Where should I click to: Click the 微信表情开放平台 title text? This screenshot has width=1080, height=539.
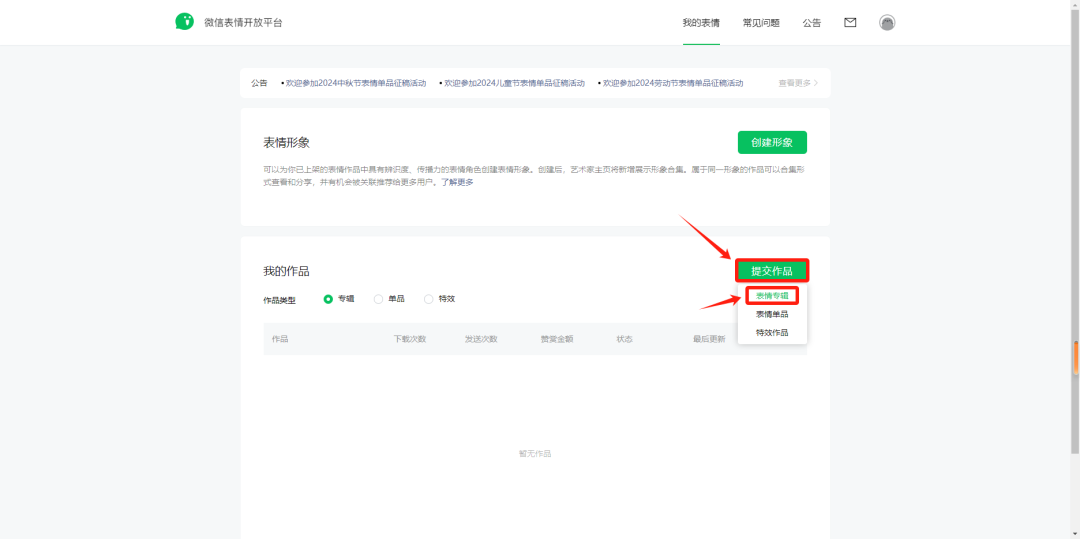point(243,23)
